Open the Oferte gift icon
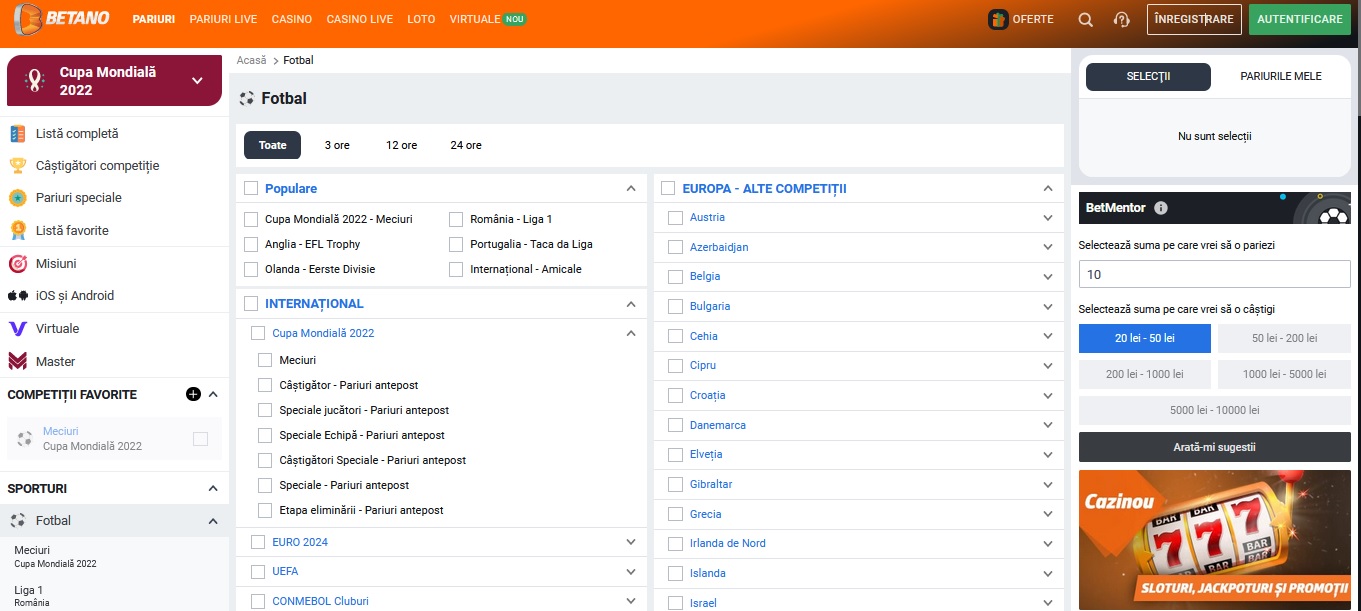1361x611 pixels. [998, 19]
